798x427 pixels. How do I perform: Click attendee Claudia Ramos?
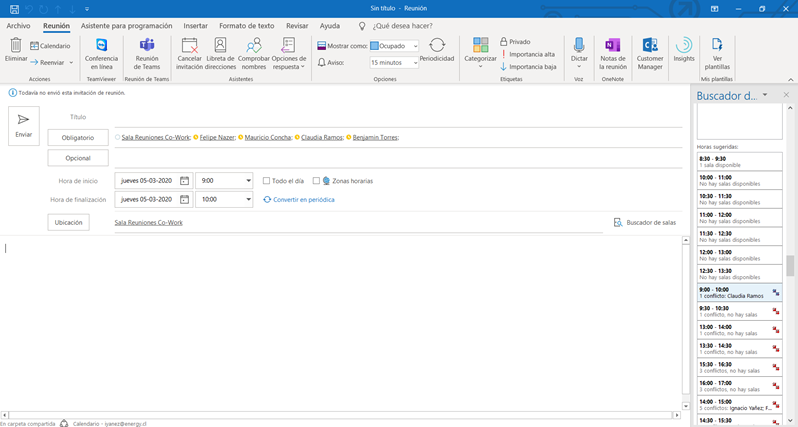click(322, 137)
